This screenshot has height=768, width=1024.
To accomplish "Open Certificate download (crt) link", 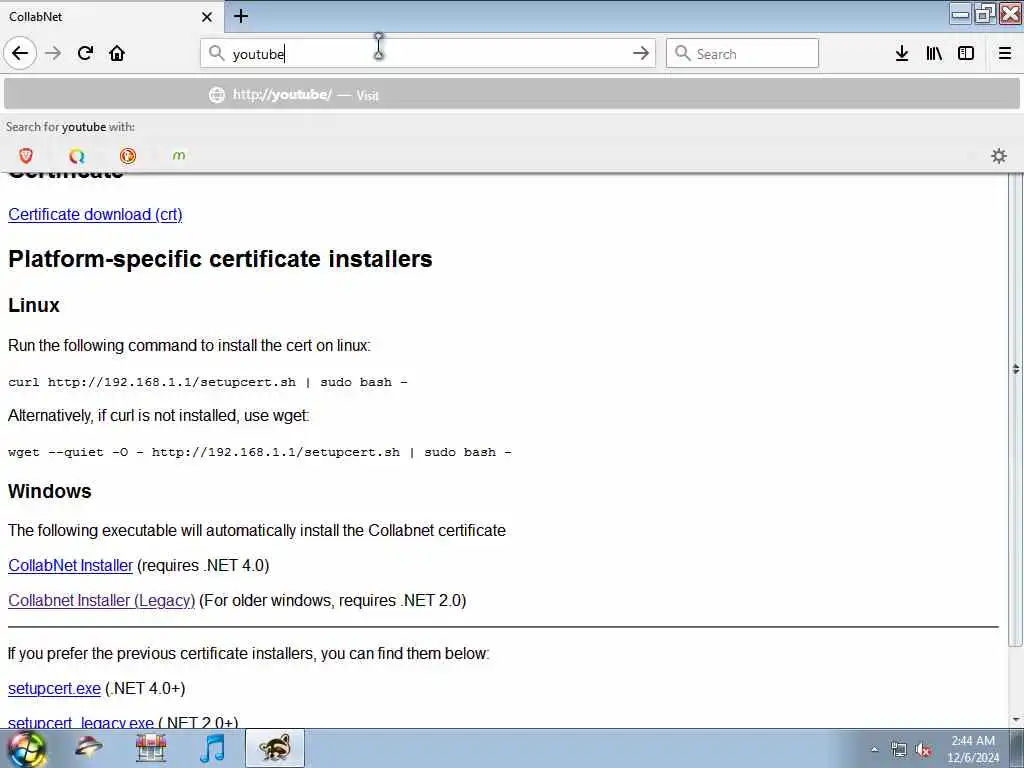I will pyautogui.click(x=95, y=214).
